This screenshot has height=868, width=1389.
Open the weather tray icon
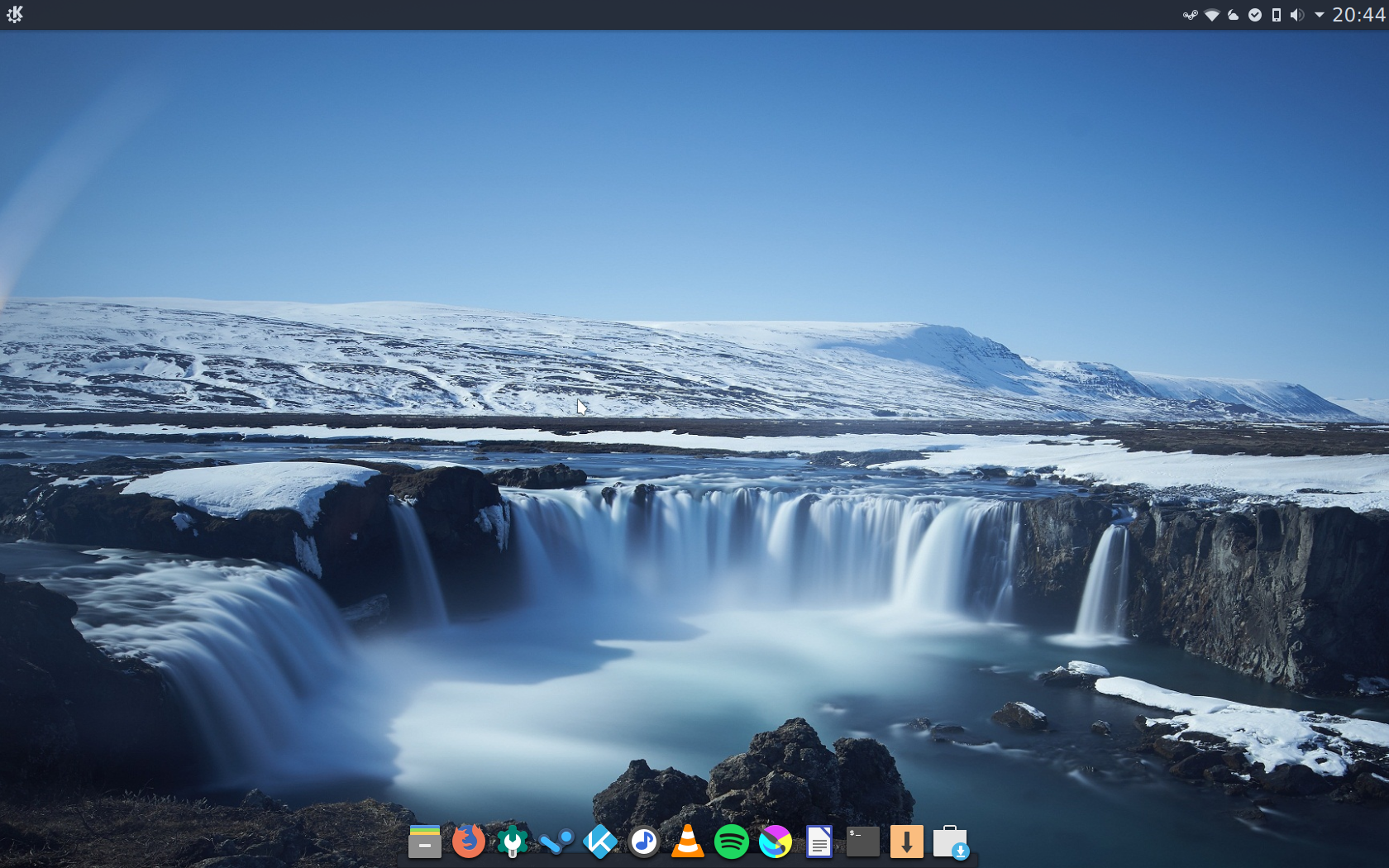(1234, 15)
